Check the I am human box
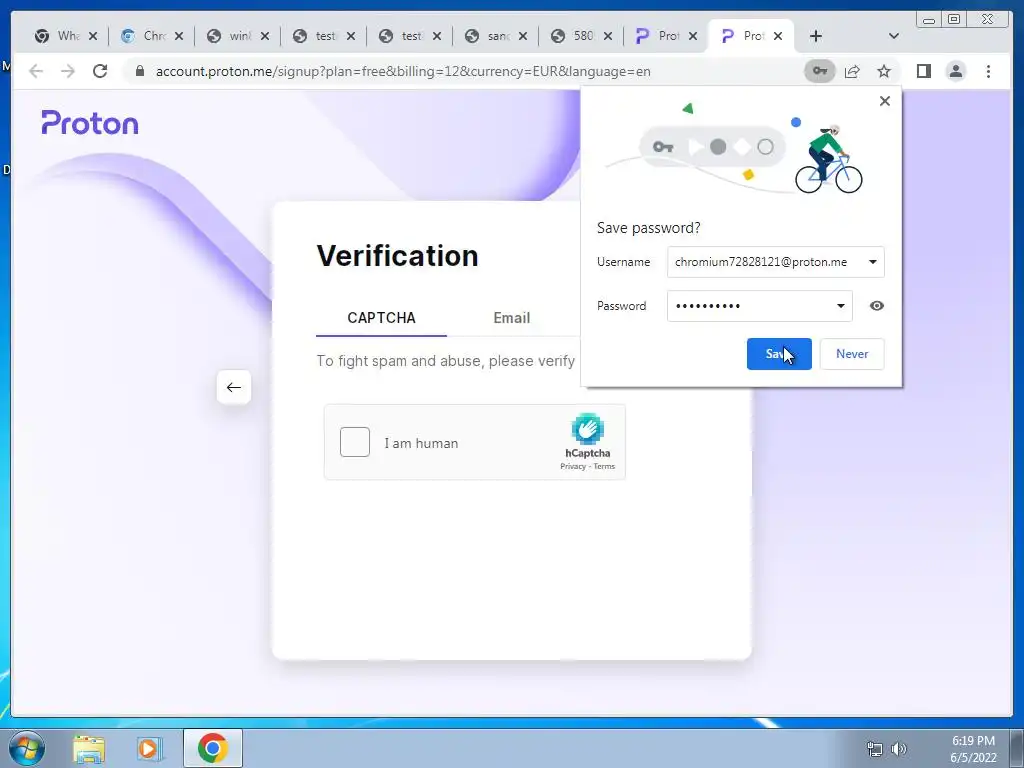This screenshot has height=768, width=1024. point(355,442)
